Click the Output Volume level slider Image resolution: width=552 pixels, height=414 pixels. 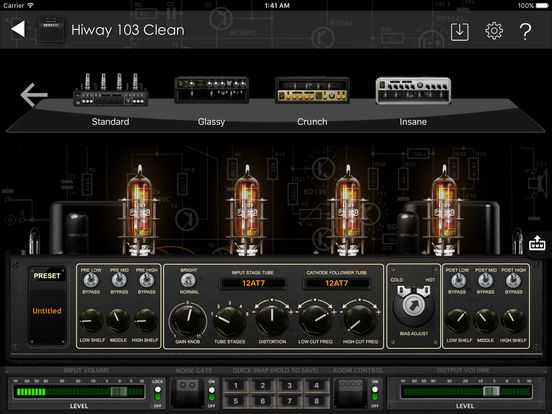click(x=466, y=391)
